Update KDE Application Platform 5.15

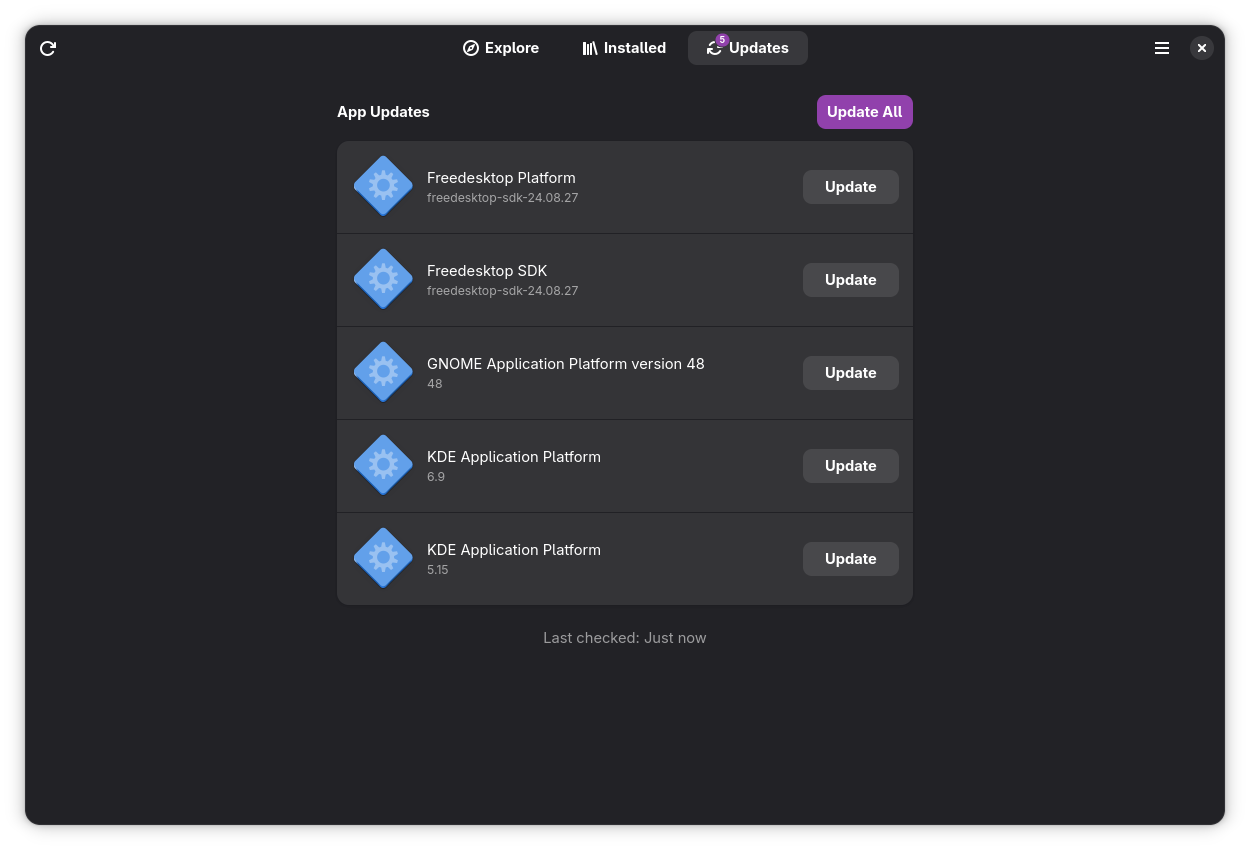(851, 559)
